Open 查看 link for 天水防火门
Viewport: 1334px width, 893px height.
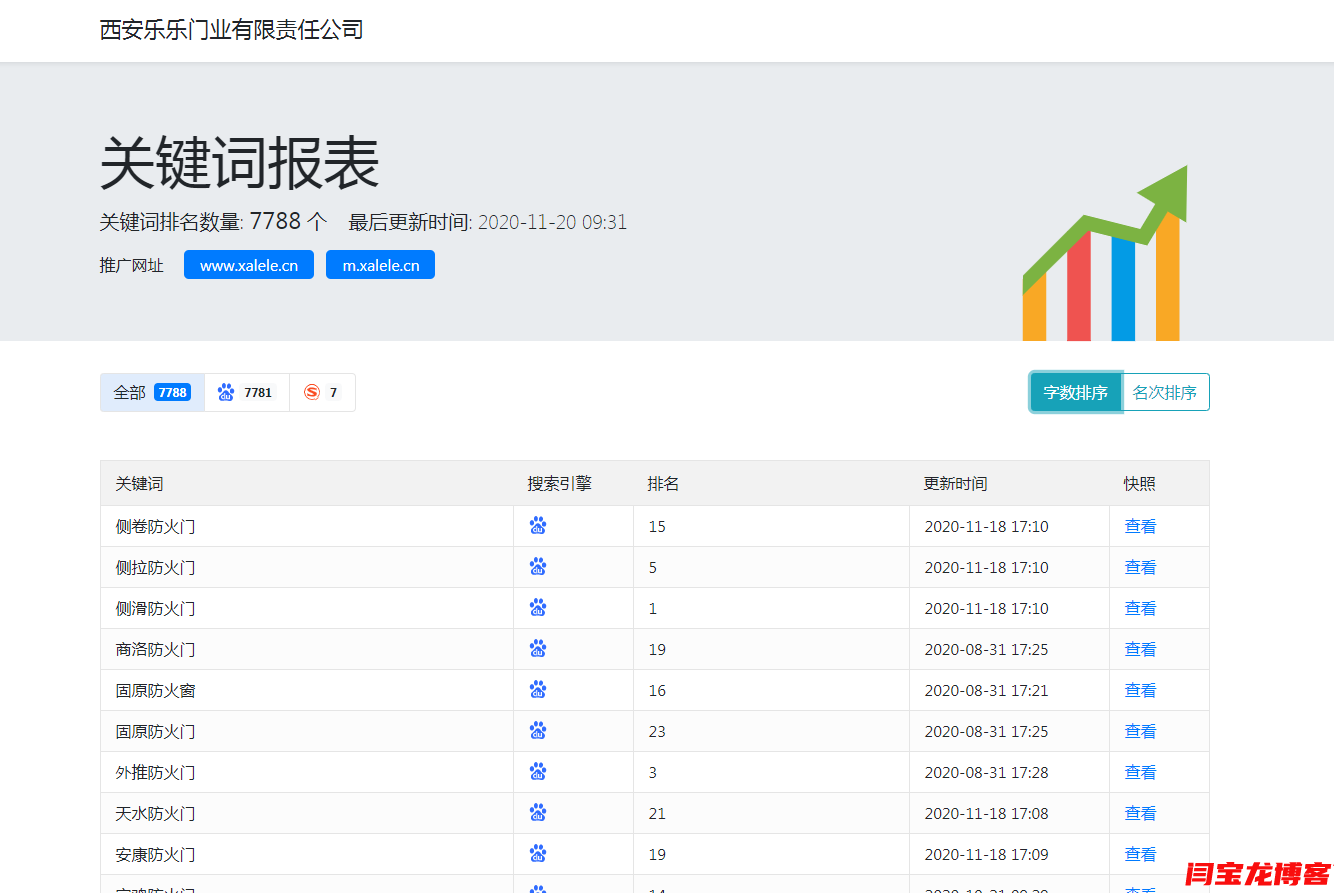pyautogui.click(x=1140, y=813)
